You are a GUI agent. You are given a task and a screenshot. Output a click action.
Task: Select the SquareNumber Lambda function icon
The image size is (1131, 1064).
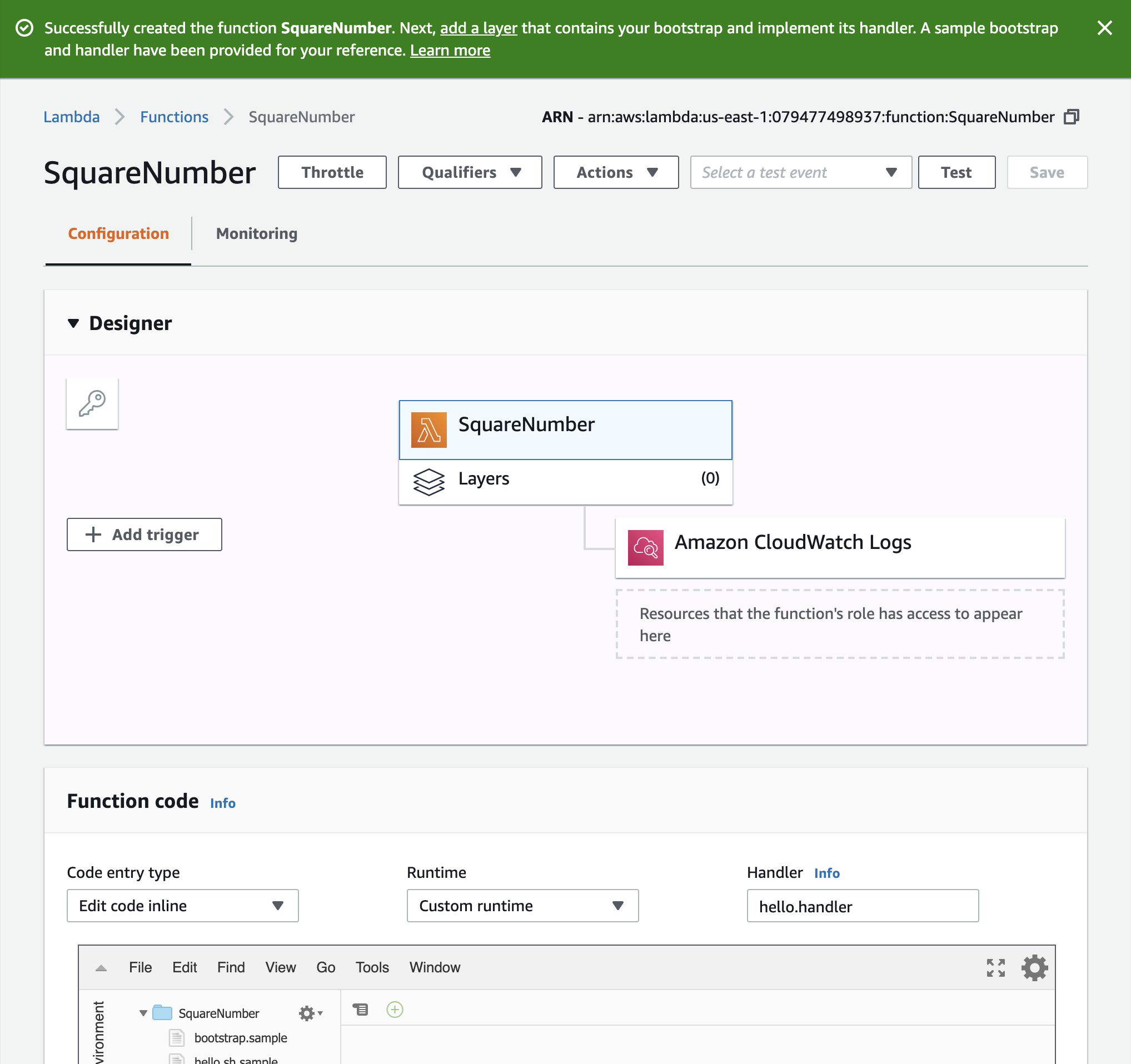[x=429, y=430]
